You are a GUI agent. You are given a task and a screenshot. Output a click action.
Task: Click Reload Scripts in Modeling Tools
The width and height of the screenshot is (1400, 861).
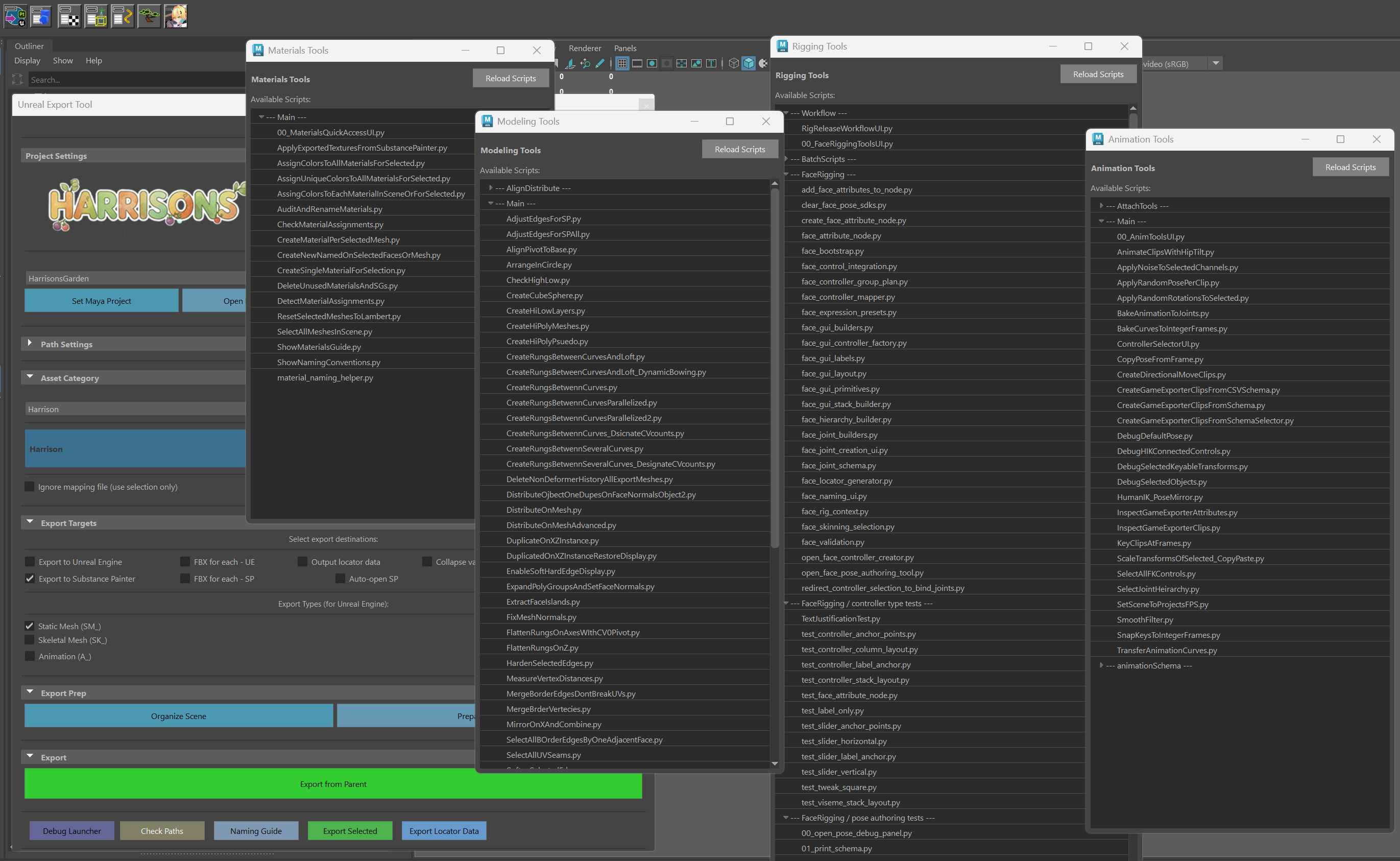click(x=739, y=149)
